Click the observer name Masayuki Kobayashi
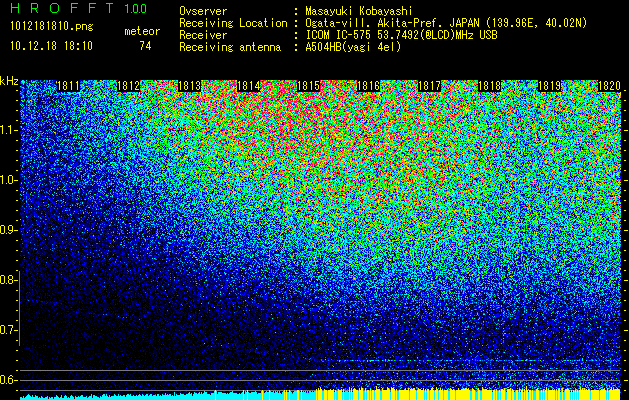The image size is (629, 400). point(359,12)
